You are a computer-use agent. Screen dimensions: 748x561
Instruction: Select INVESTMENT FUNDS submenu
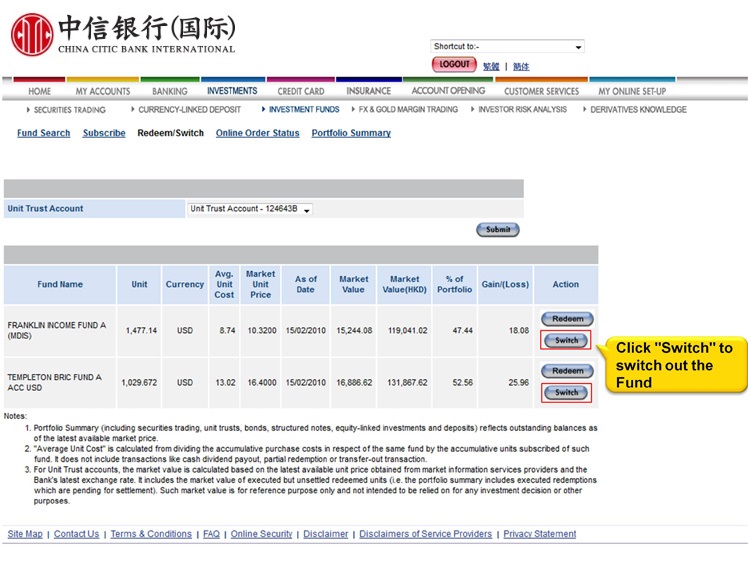pos(304,109)
